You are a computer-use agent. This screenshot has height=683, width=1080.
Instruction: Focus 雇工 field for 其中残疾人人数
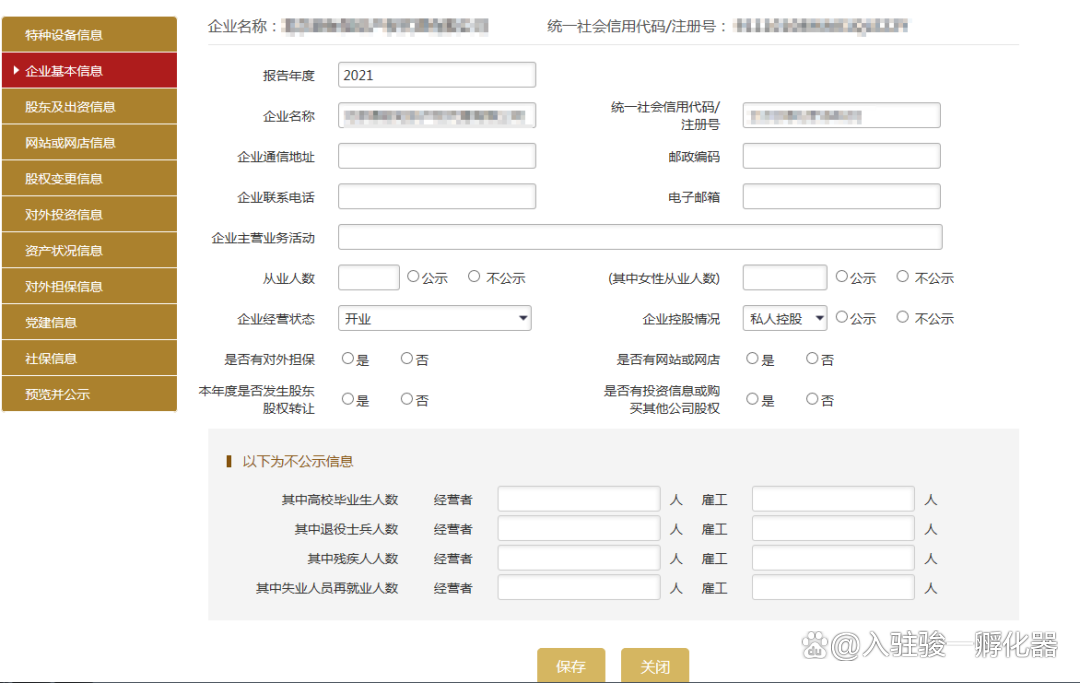[x=833, y=558]
